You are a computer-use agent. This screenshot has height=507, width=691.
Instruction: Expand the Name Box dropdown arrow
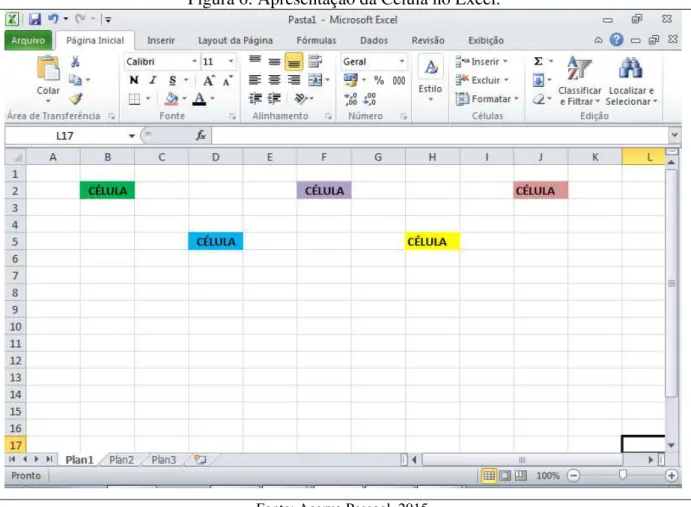pyautogui.click(x=131, y=136)
